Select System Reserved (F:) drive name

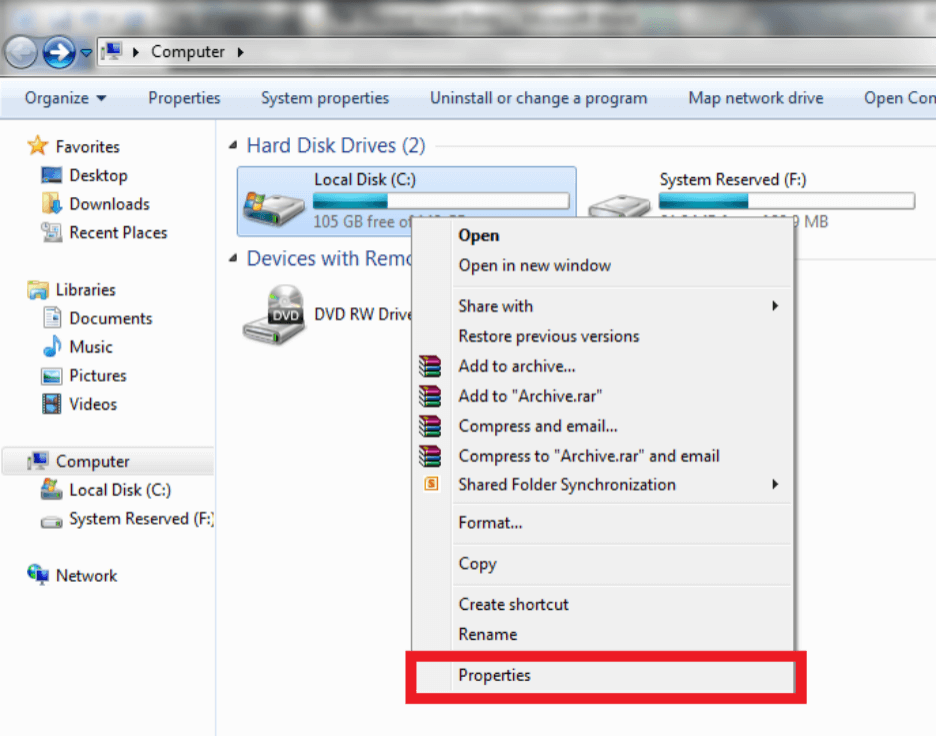[732, 180]
